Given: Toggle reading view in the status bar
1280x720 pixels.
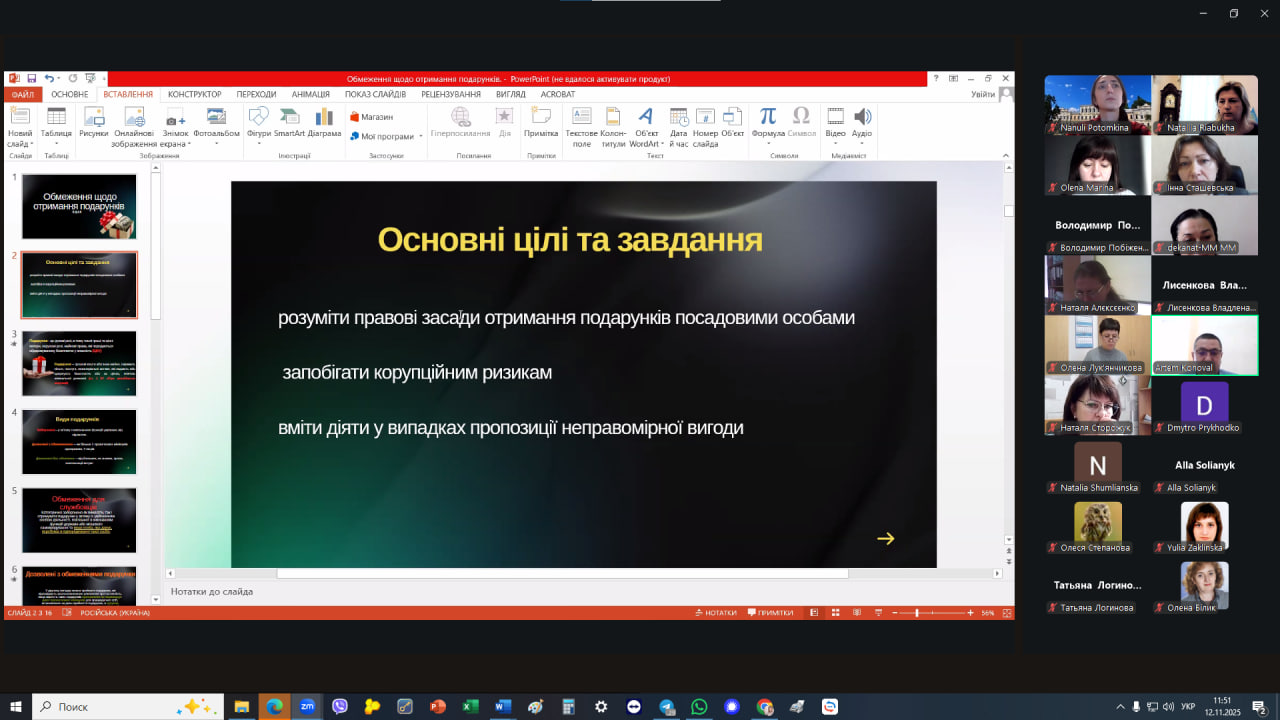Looking at the screenshot, I should (x=855, y=613).
